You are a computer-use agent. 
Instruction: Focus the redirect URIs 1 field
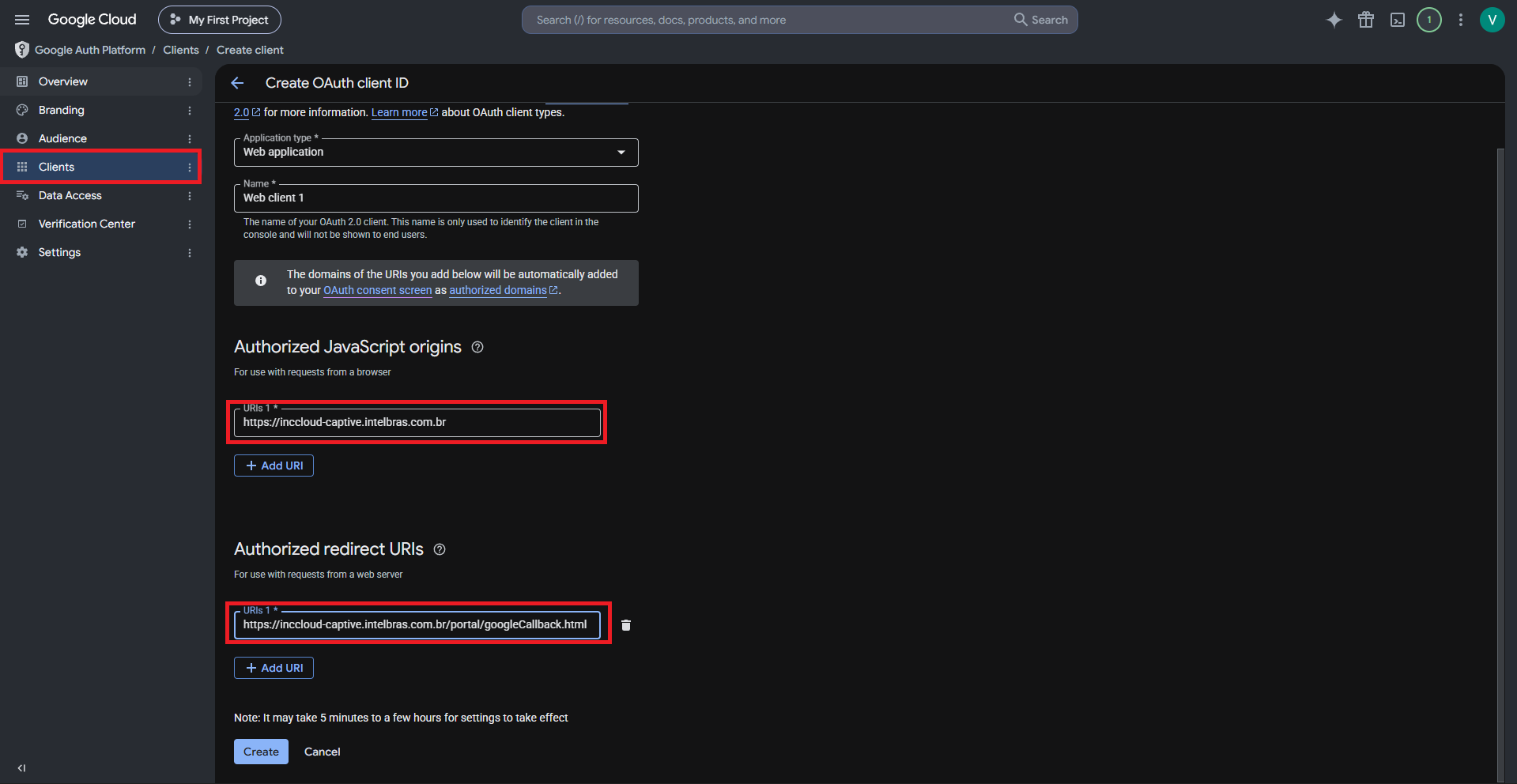(x=417, y=625)
